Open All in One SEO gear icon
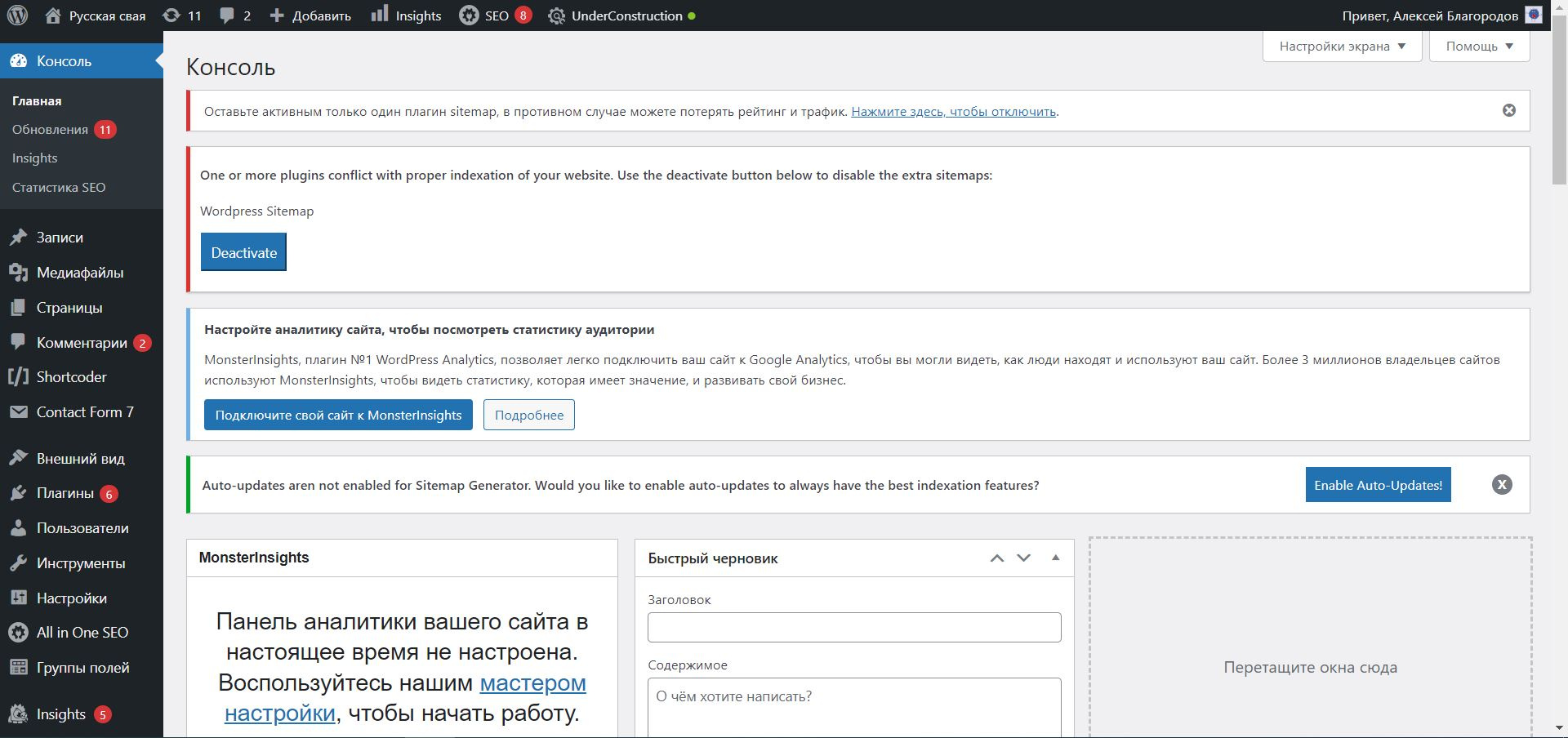Screen dimensions: 1568x738 (18, 633)
